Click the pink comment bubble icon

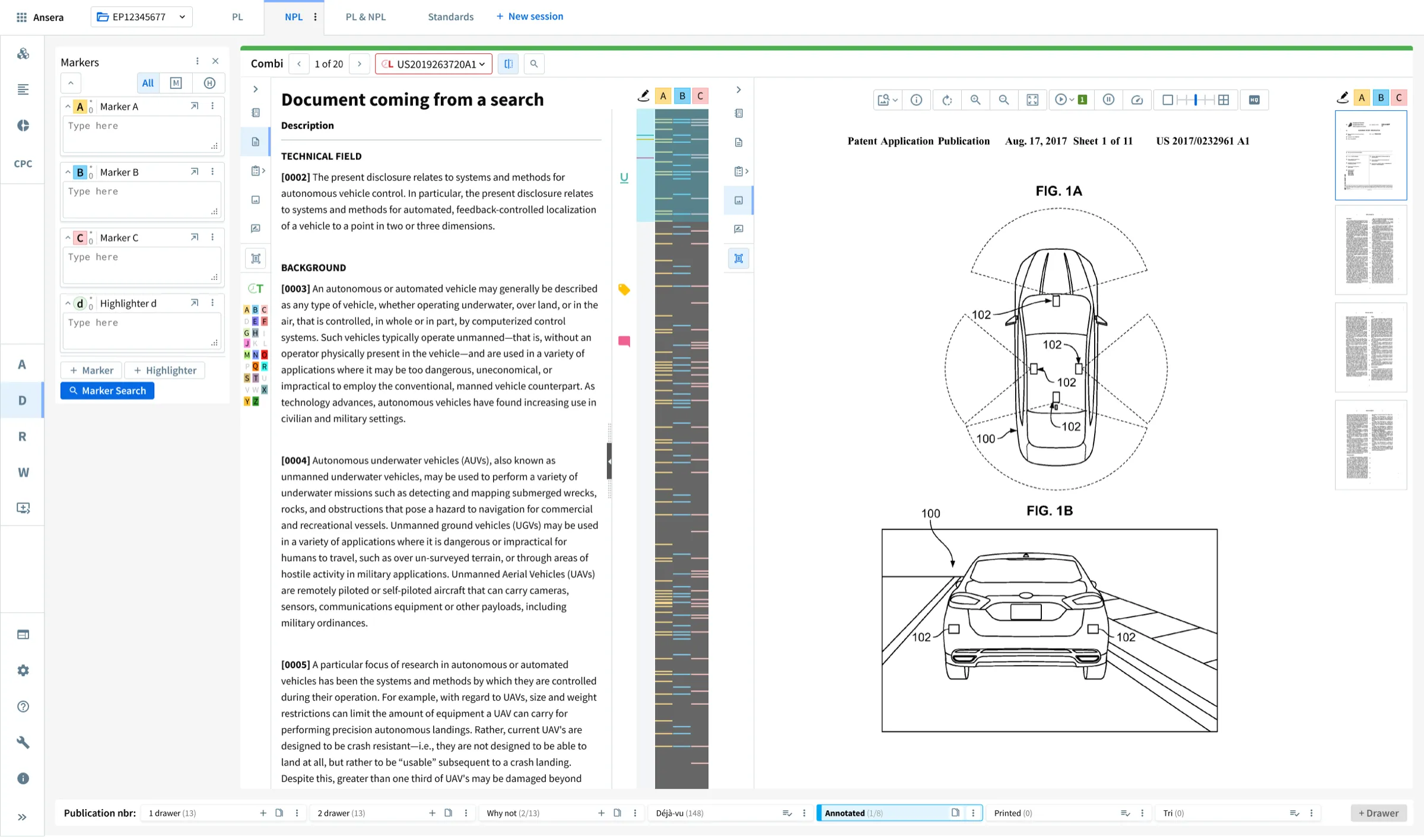[x=624, y=341]
